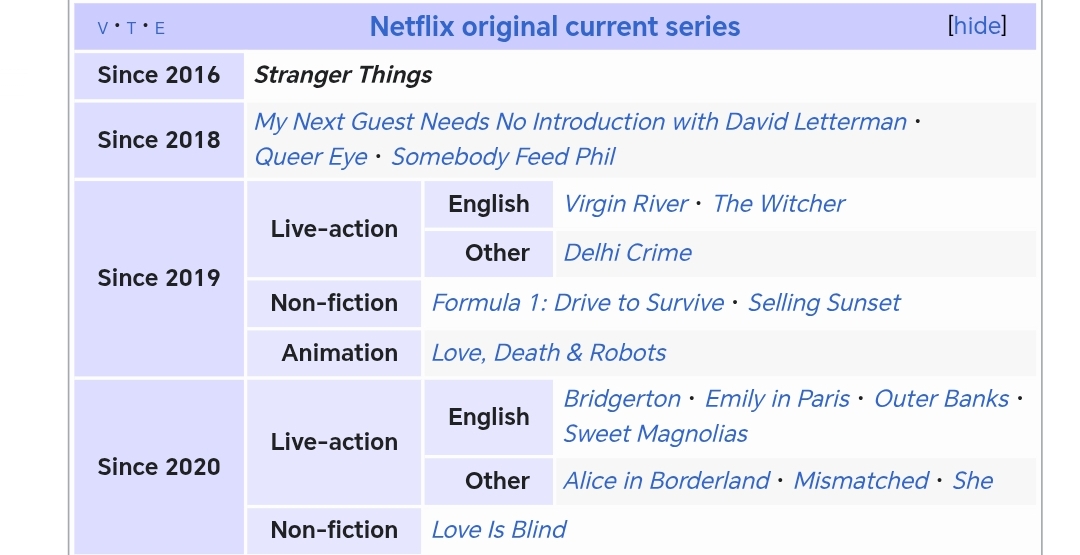1080x555 pixels.
Task: Click the V (view template) link
Action: click(x=103, y=28)
